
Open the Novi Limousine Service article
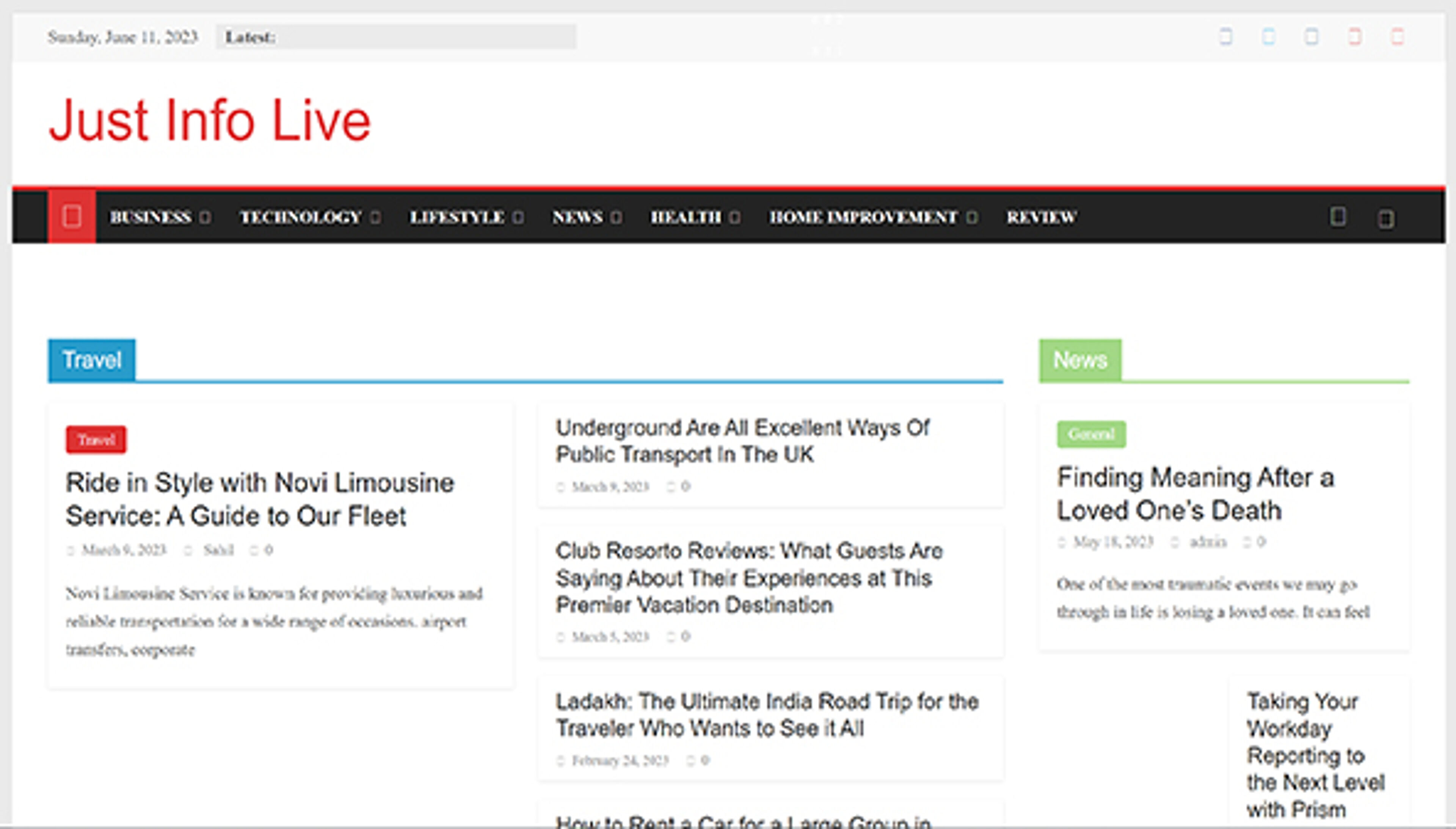point(260,499)
